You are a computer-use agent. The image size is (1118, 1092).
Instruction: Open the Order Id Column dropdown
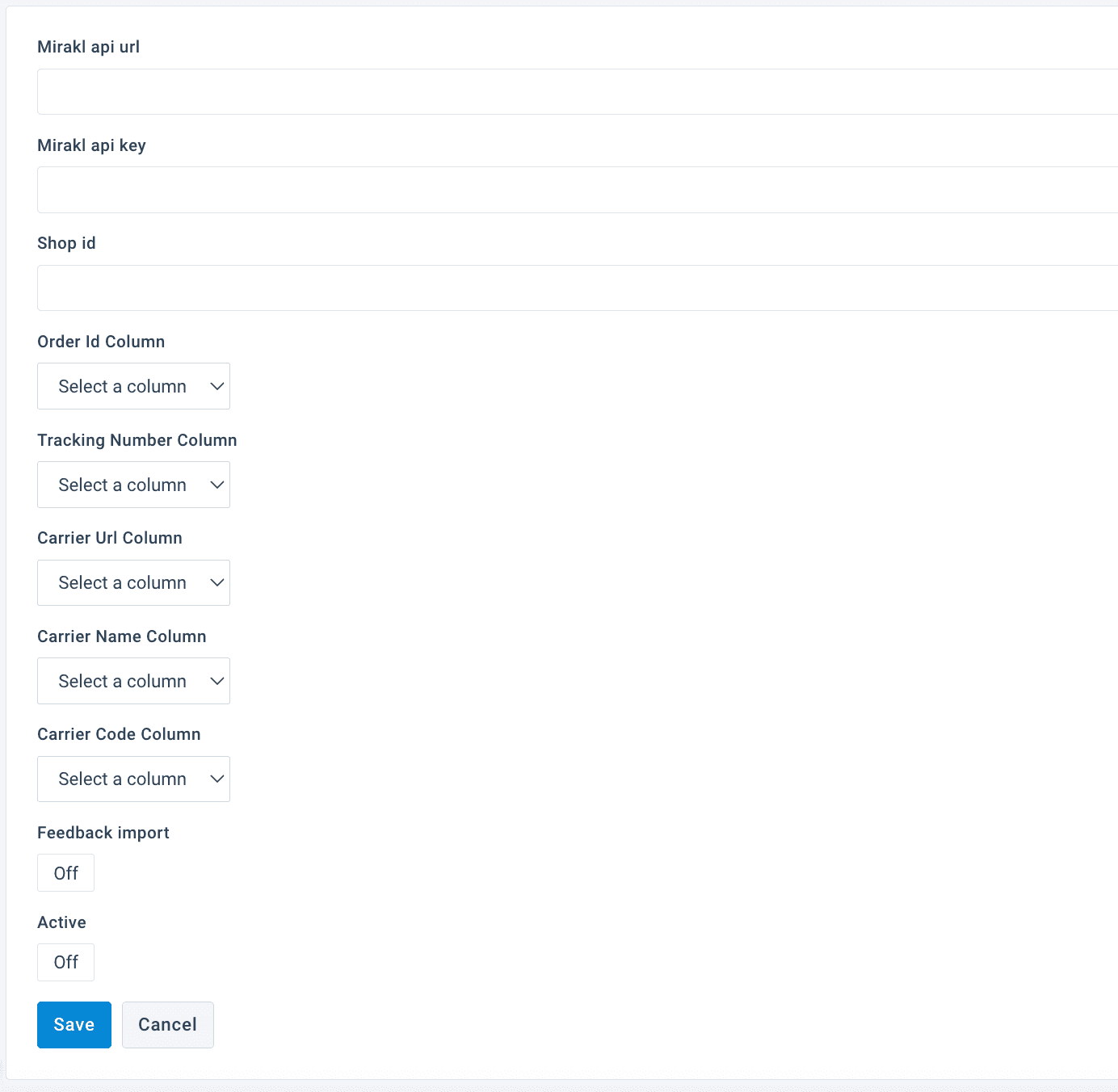pyautogui.click(x=133, y=386)
